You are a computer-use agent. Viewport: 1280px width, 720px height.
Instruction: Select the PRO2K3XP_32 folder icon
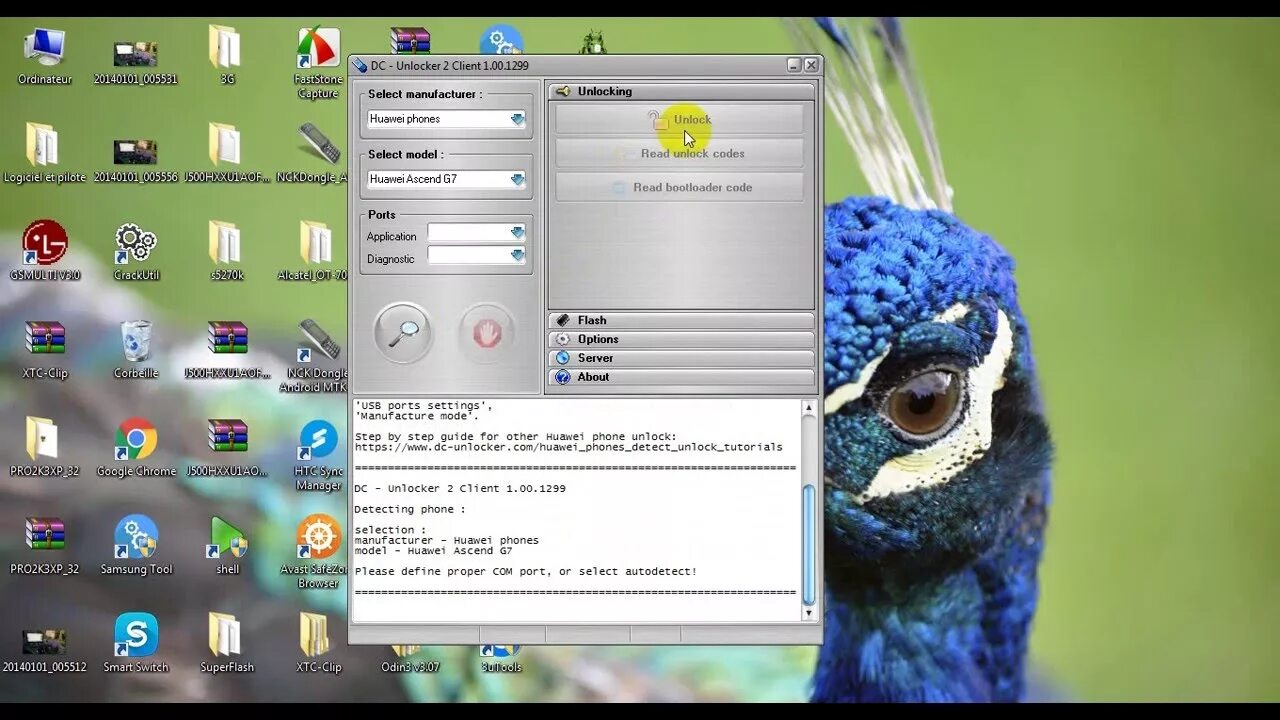[x=45, y=447]
